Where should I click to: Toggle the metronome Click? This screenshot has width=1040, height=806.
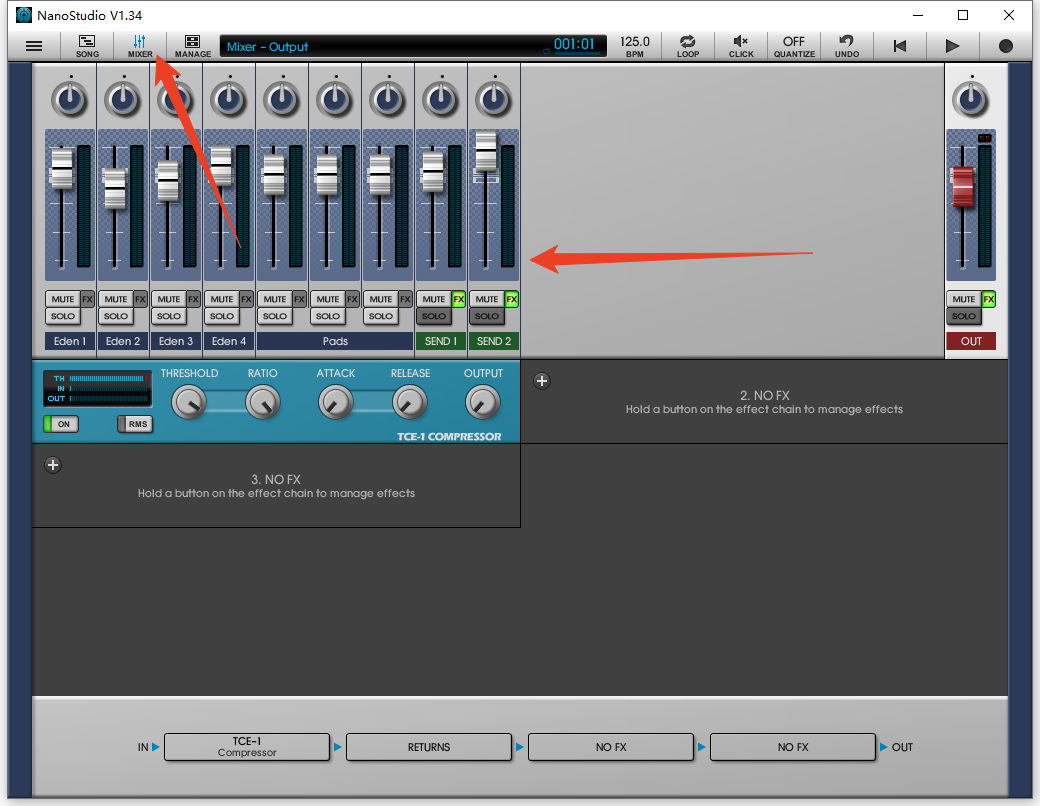(x=741, y=46)
